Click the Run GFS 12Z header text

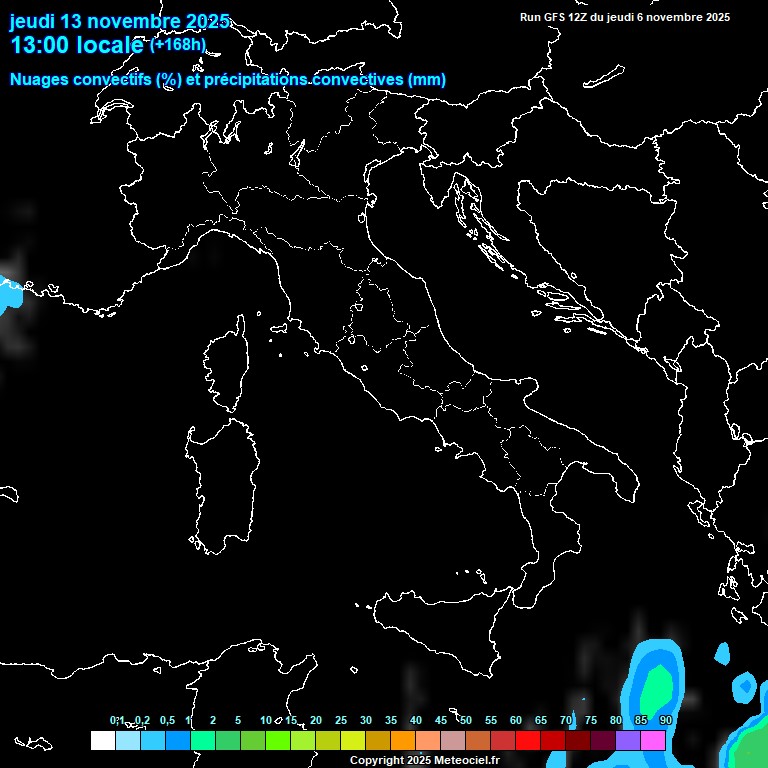(624, 17)
